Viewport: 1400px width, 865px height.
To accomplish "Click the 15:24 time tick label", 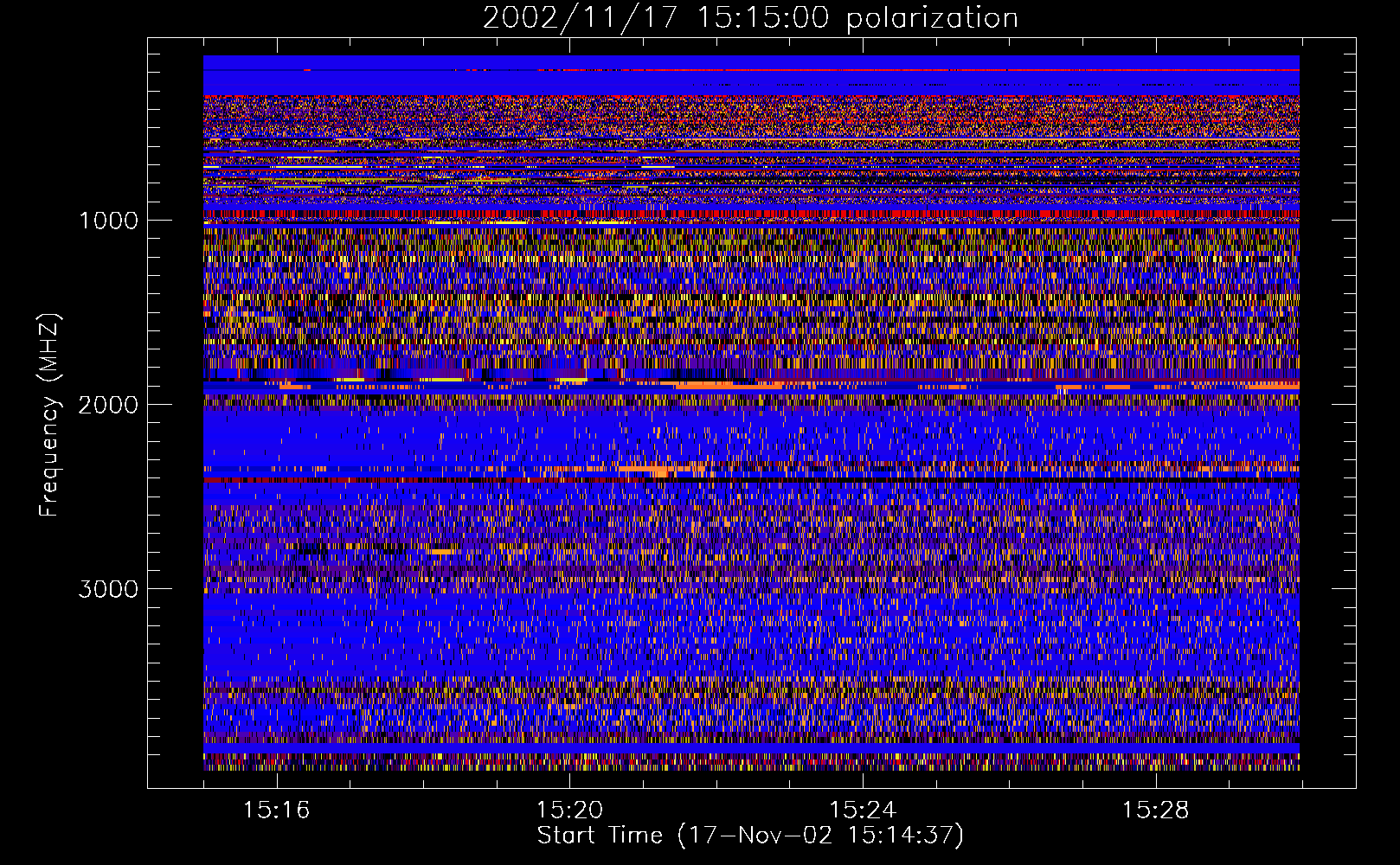I will [863, 811].
